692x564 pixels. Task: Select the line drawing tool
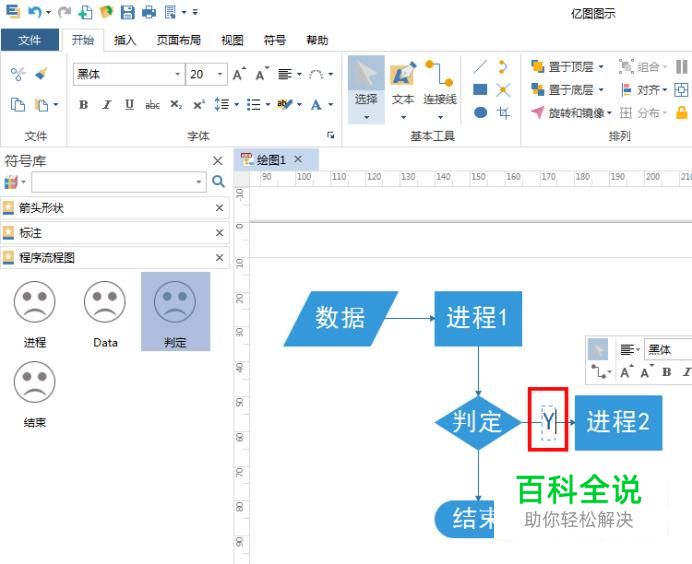click(480, 67)
